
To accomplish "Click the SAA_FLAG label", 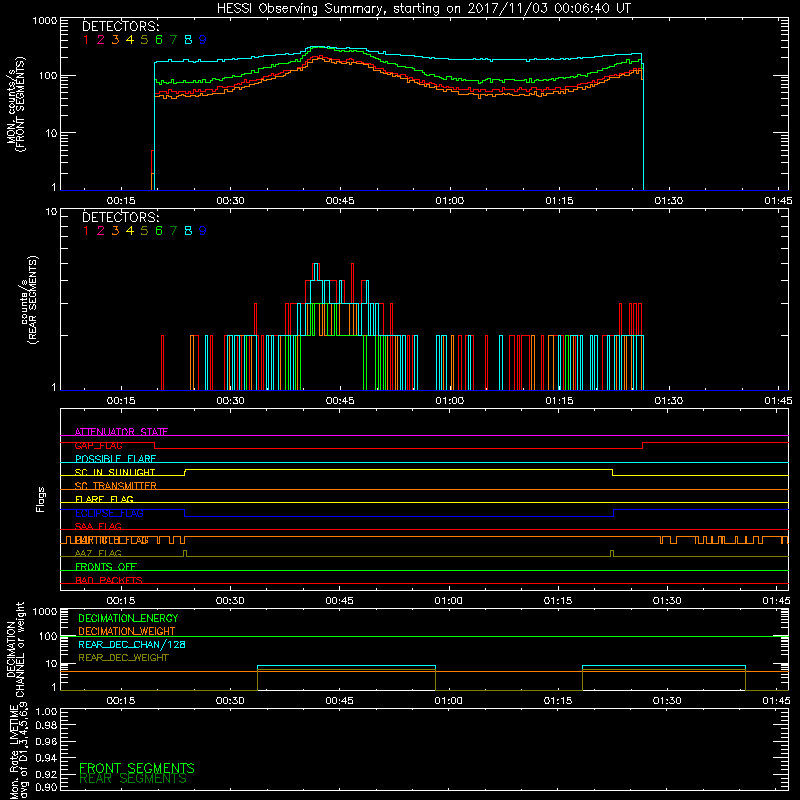I will (x=98, y=526).
